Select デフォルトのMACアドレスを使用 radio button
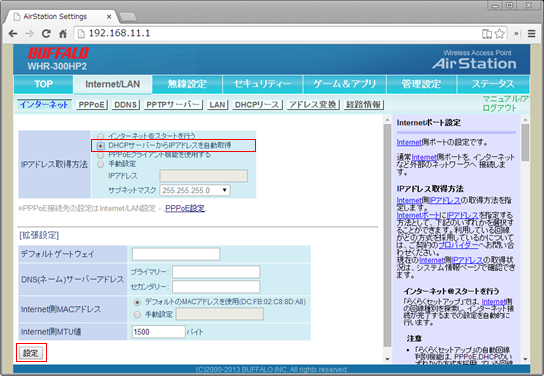This screenshot has height=376, width=544. click(x=137, y=302)
